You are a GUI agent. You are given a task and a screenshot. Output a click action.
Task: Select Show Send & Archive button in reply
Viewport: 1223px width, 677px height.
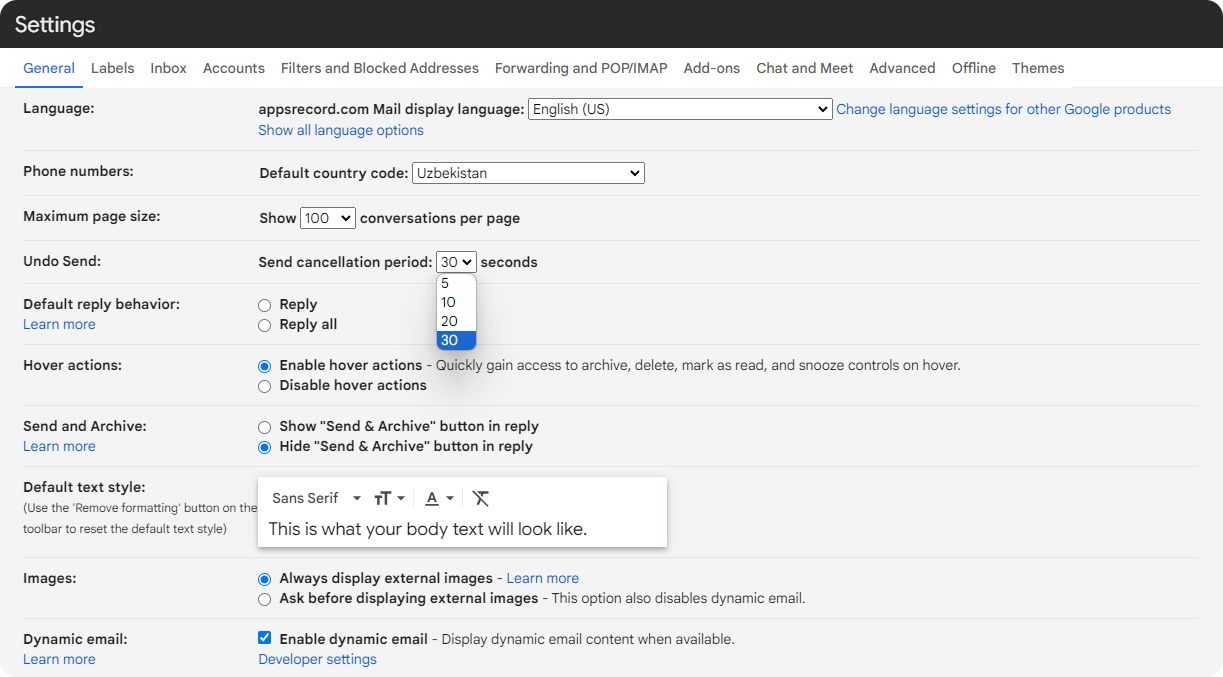264,426
